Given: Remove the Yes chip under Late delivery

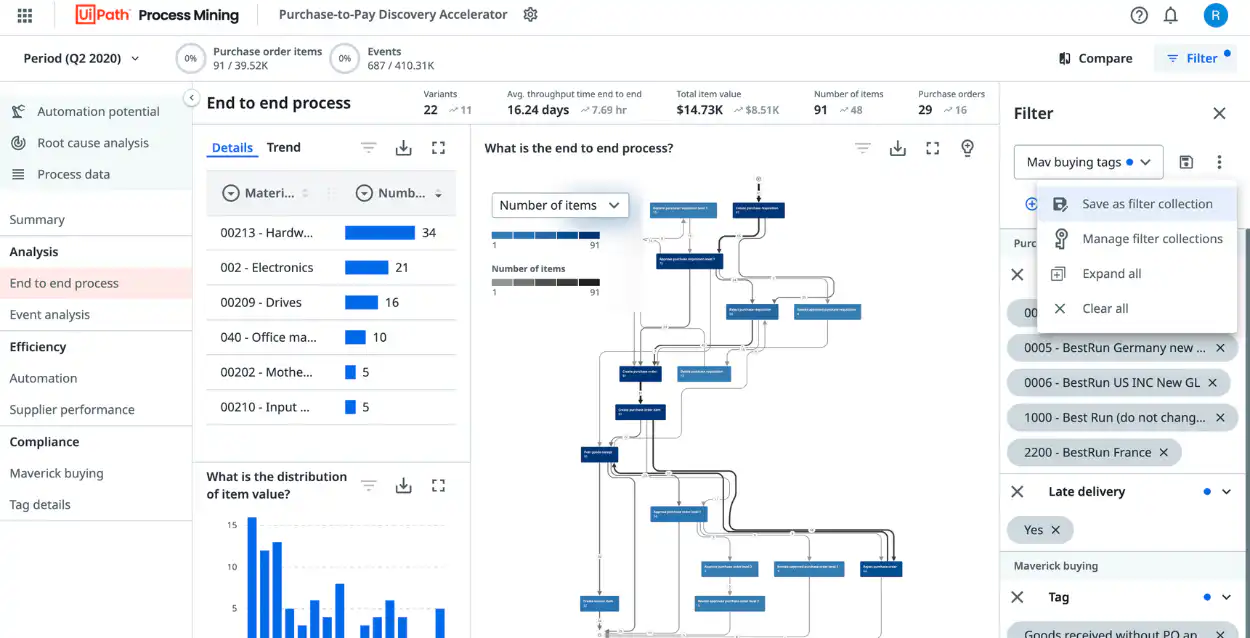Looking at the screenshot, I should tap(1055, 530).
